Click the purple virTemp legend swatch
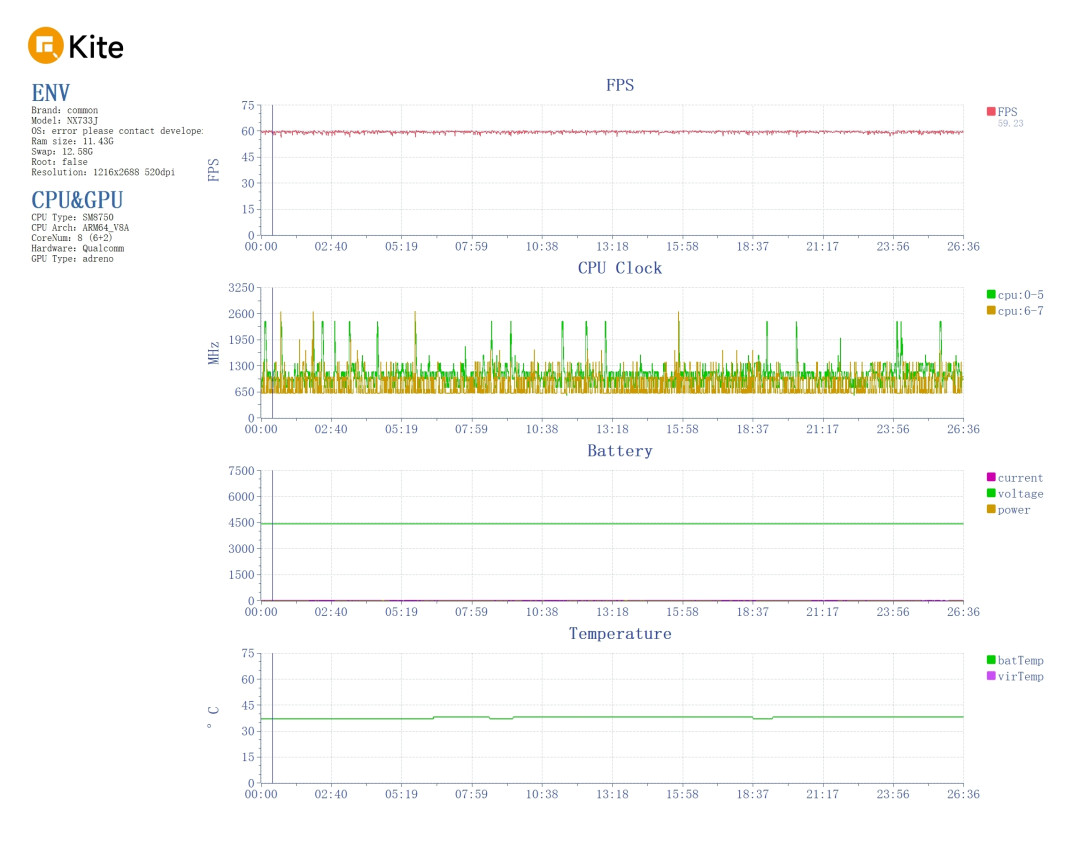 pyautogui.click(x=991, y=676)
